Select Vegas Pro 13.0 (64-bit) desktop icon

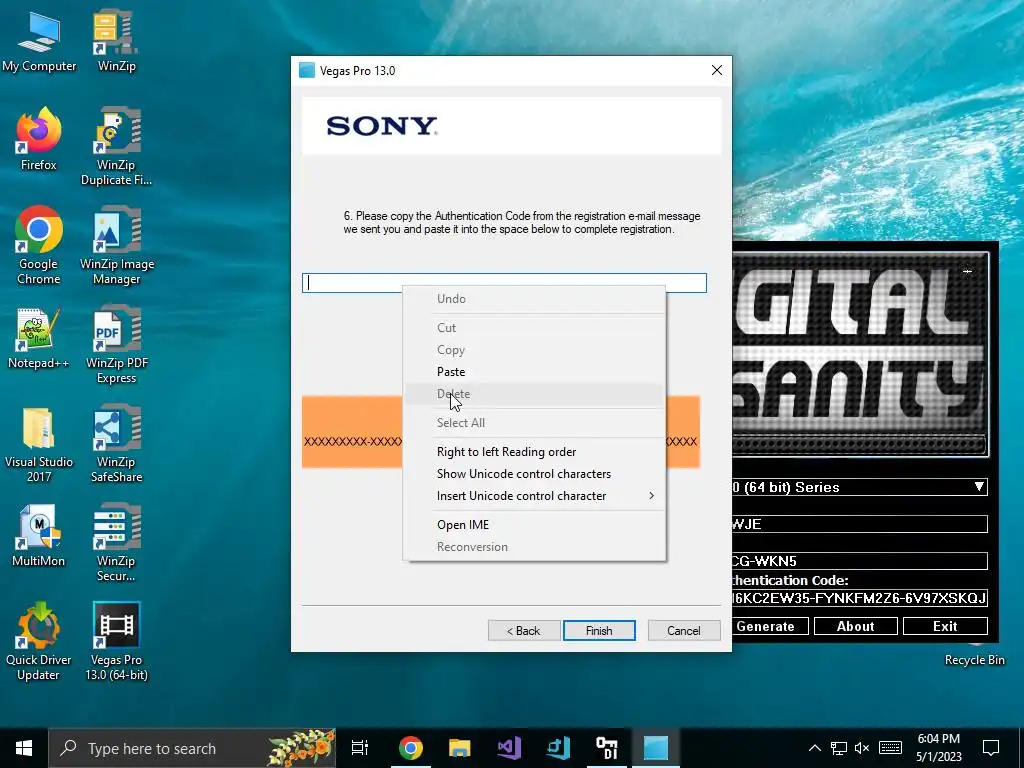click(116, 641)
